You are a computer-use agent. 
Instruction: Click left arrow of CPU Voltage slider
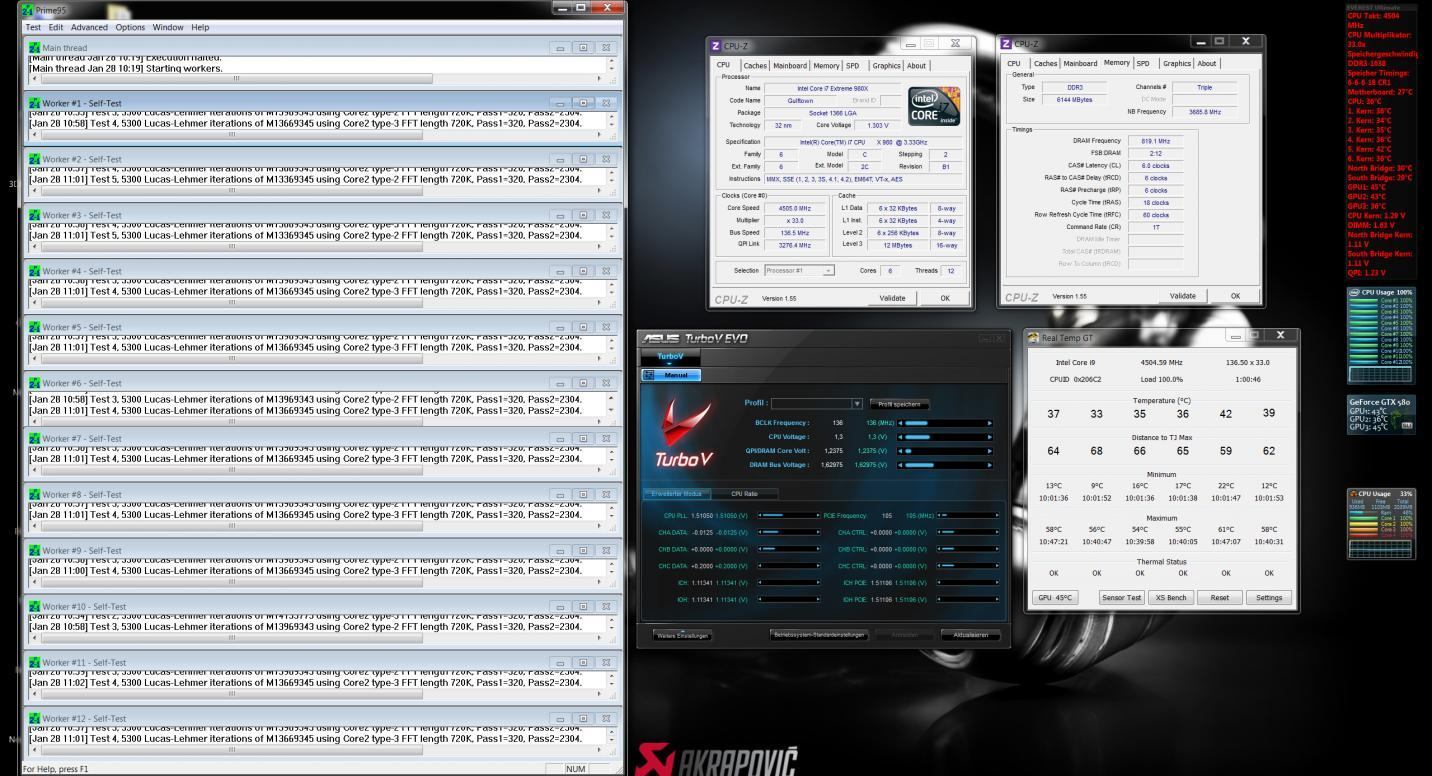(x=901, y=437)
